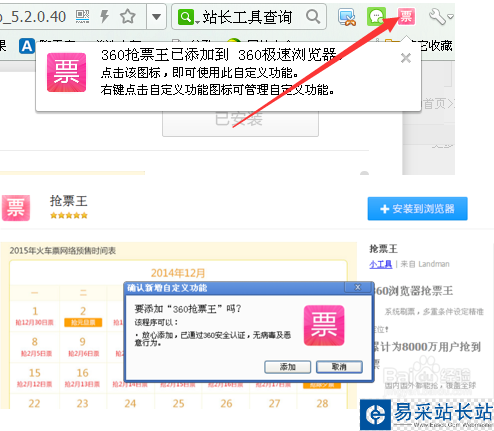Click 取消 in the confirm dialog
The height and width of the screenshot is (431, 494).
pos(339,367)
